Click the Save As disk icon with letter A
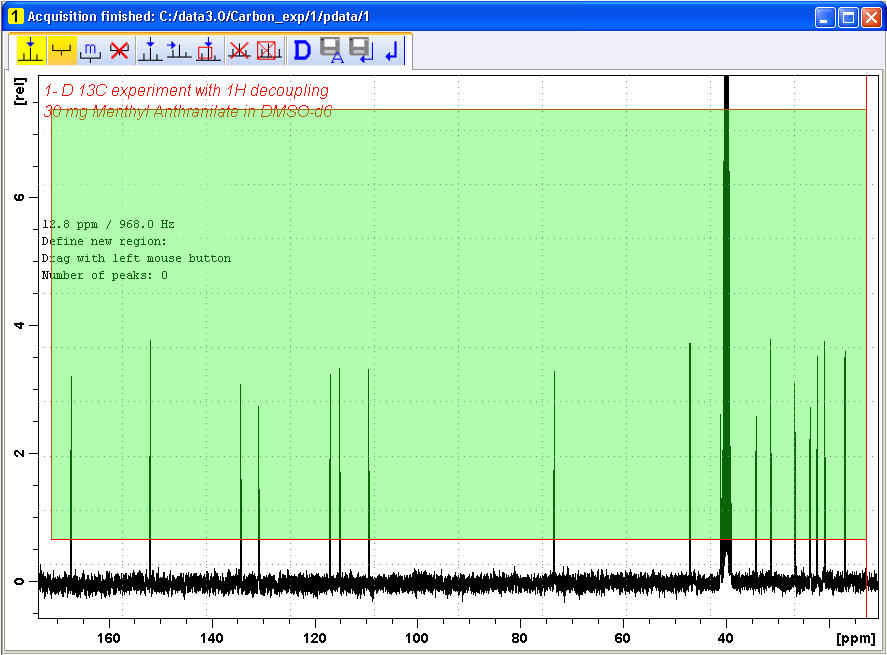 pyautogui.click(x=332, y=50)
